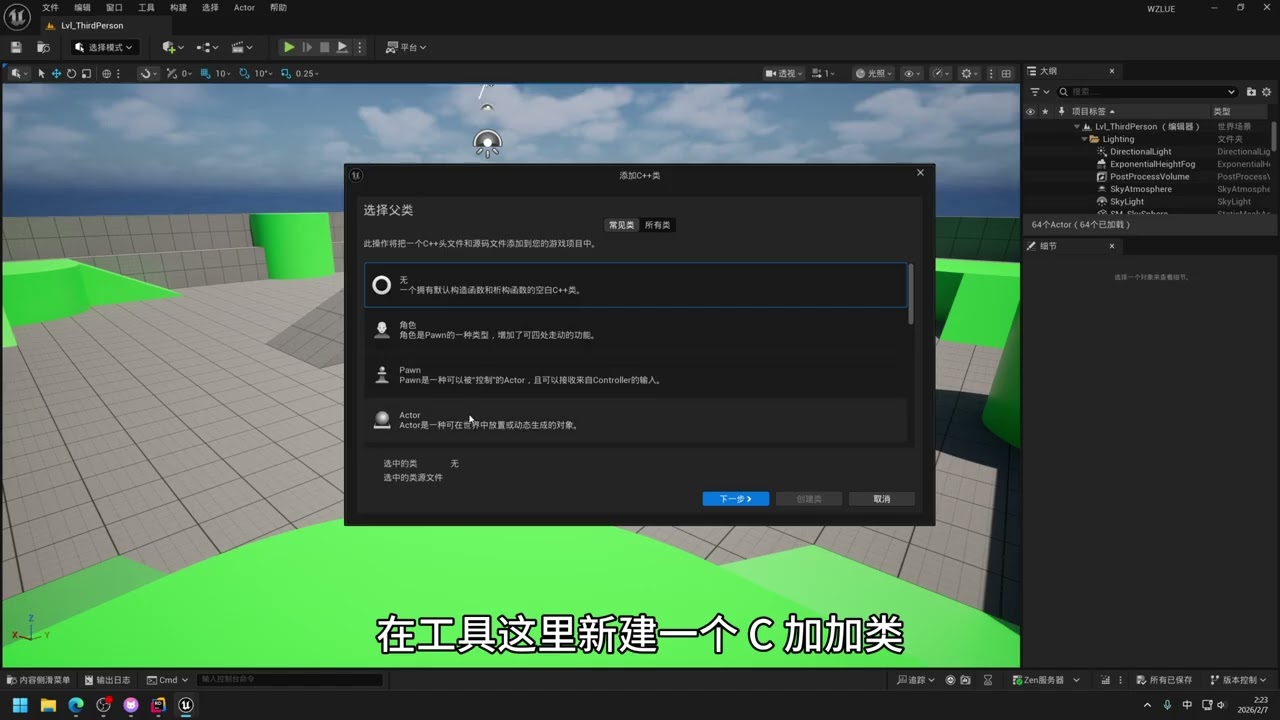This screenshot has height=720, width=1280.
Task: Open the 平台 platforms dropdown
Action: (406, 47)
